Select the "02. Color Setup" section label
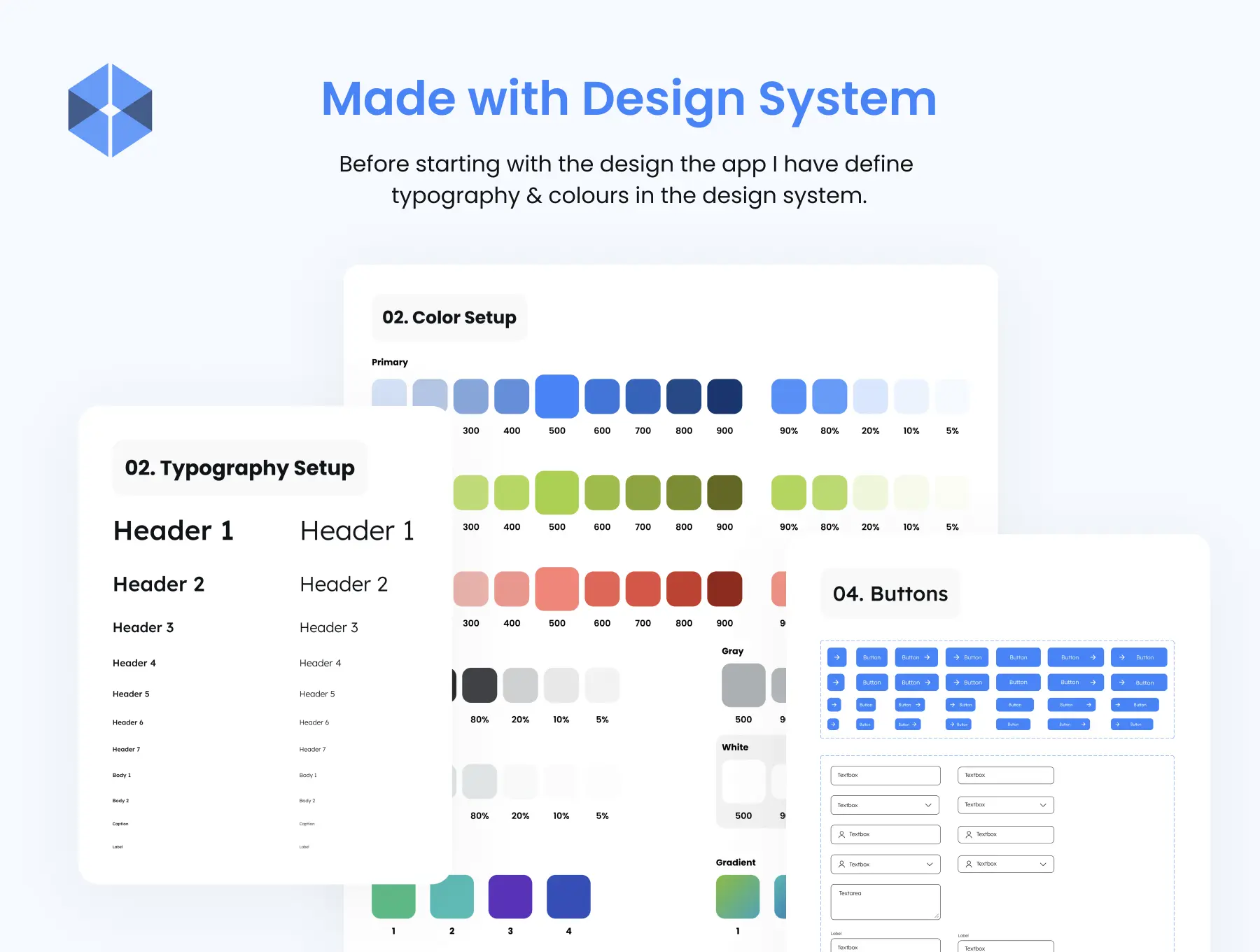The width and height of the screenshot is (1260, 952). [449, 318]
